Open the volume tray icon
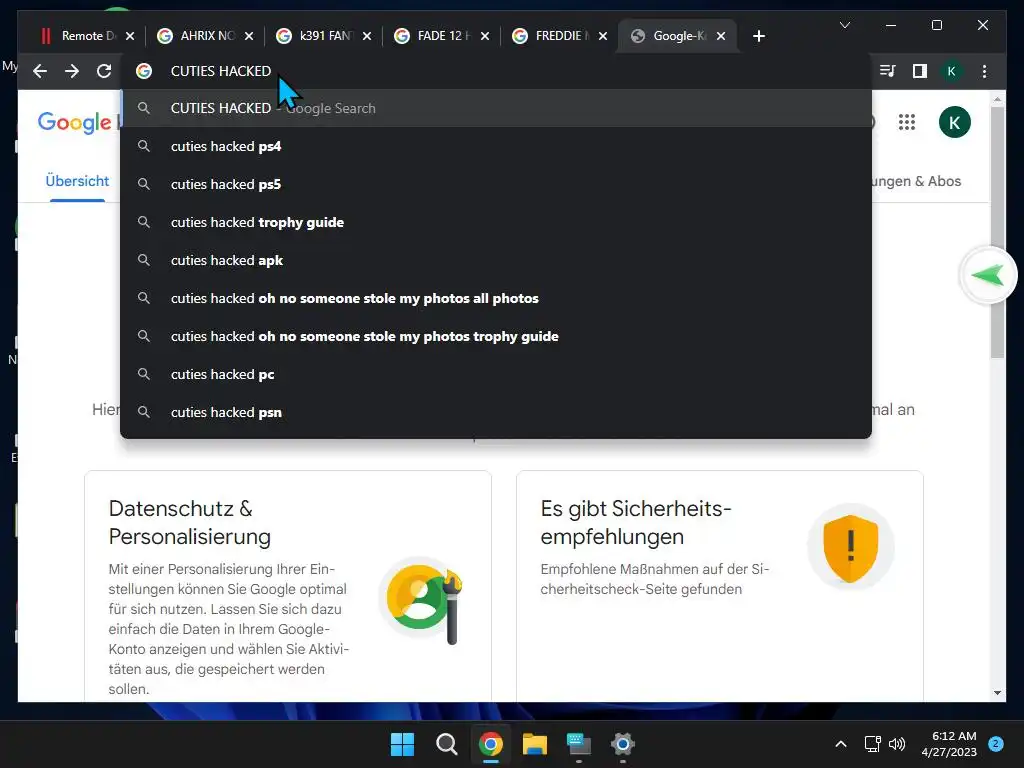Screen dimensions: 1024x768 897,744
